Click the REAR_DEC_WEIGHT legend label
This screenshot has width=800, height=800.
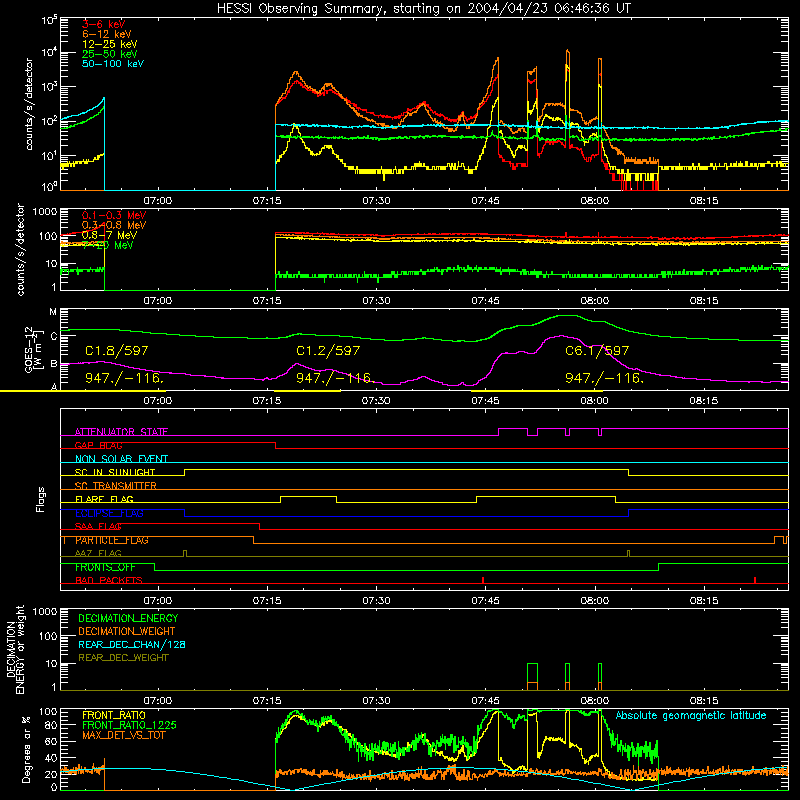(123, 658)
